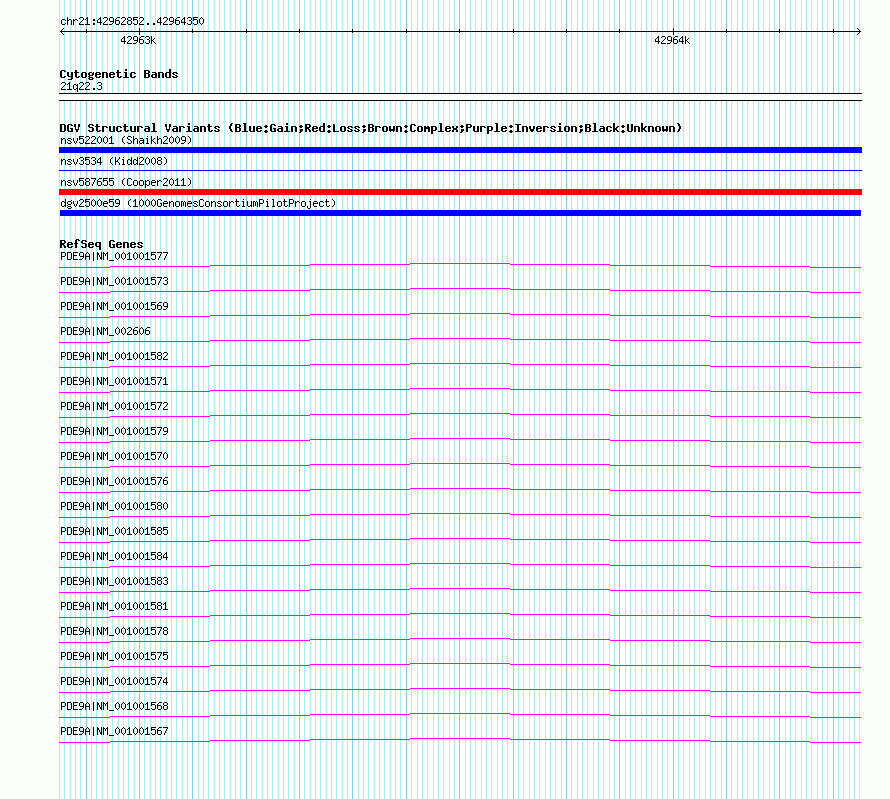890x799 pixels.
Task: Click transcript PDE9A|NM_001001575
Action: point(114,656)
